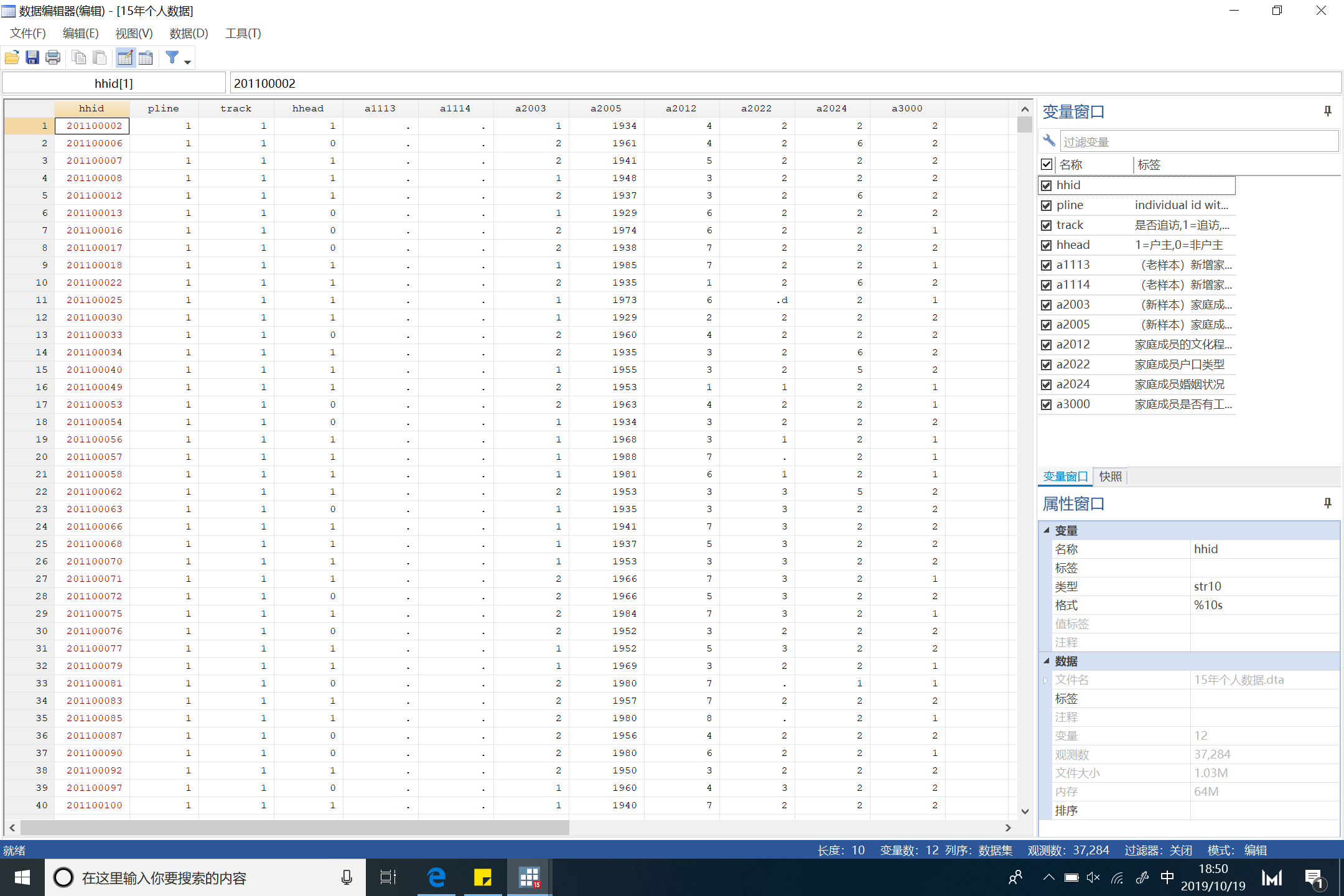This screenshot has width=1344, height=896.
Task: Click the Open file toolbar icon
Action: pos(12,58)
